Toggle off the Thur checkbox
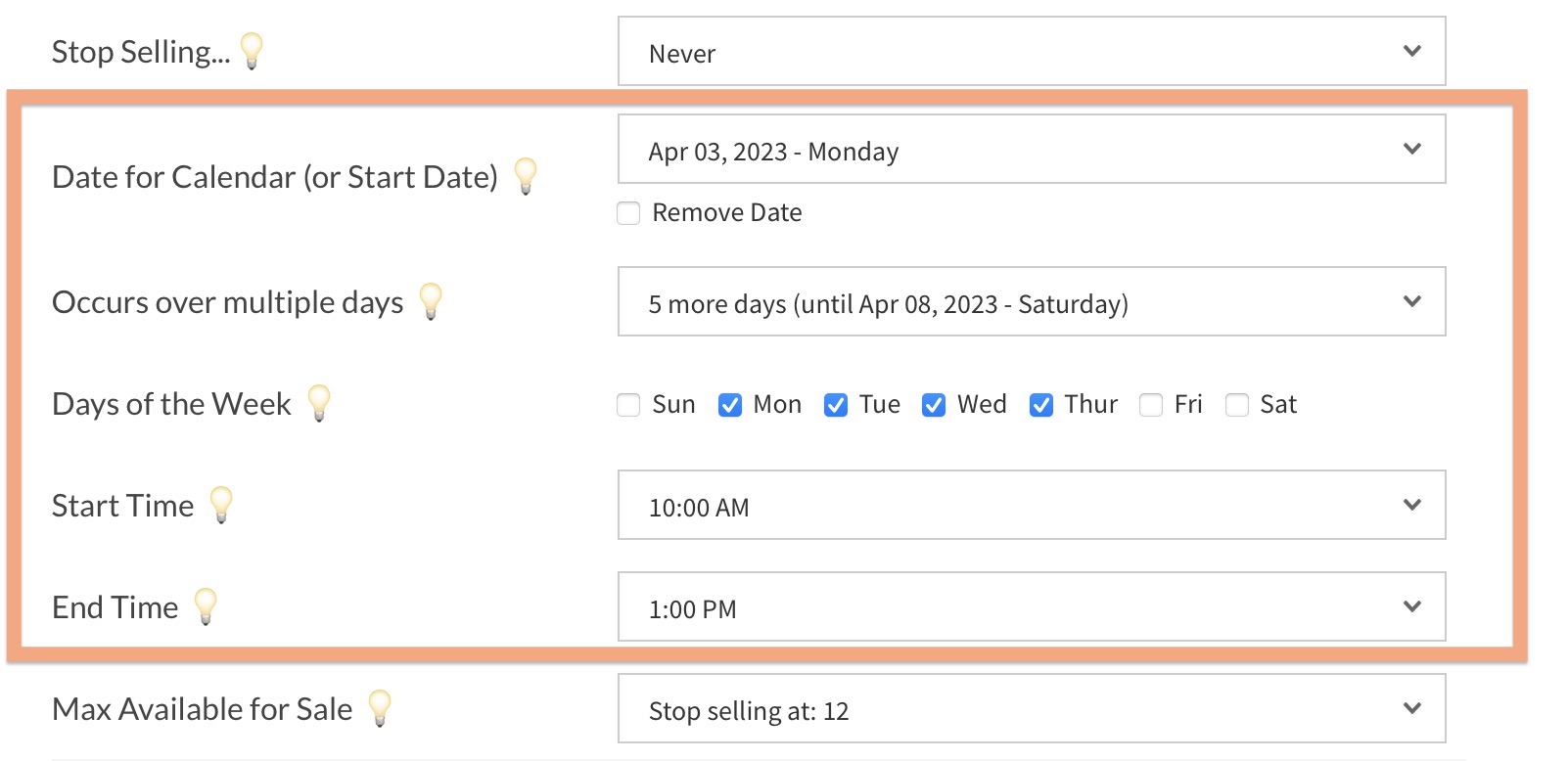Image resolution: width=1568 pixels, height=761 pixels. [x=1041, y=405]
